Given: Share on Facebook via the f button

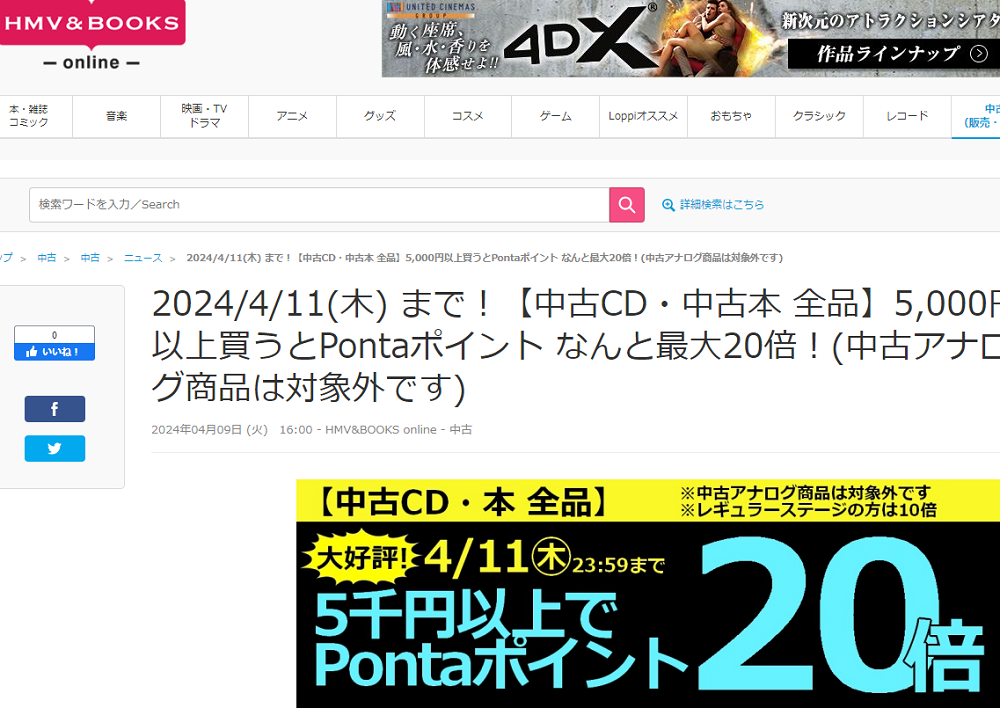Looking at the screenshot, I should (x=55, y=409).
